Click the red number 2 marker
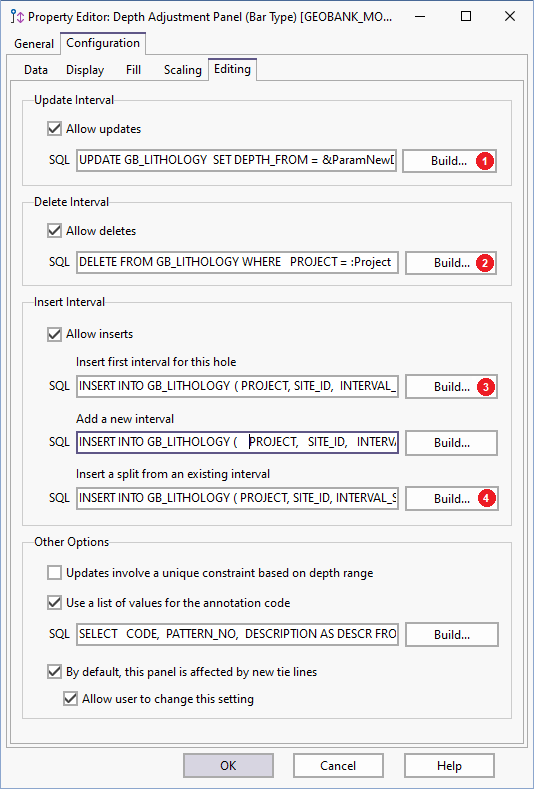534x789 pixels. pyautogui.click(x=485, y=263)
